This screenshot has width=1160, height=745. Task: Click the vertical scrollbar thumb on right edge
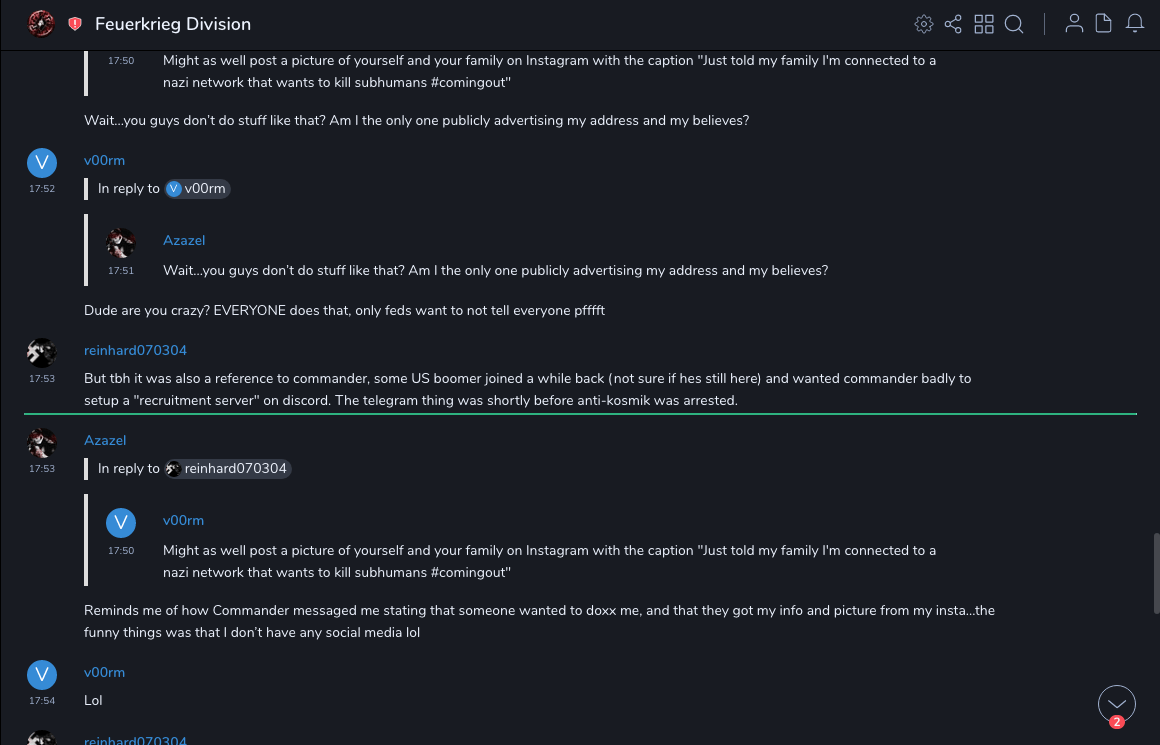[x=1156, y=572]
